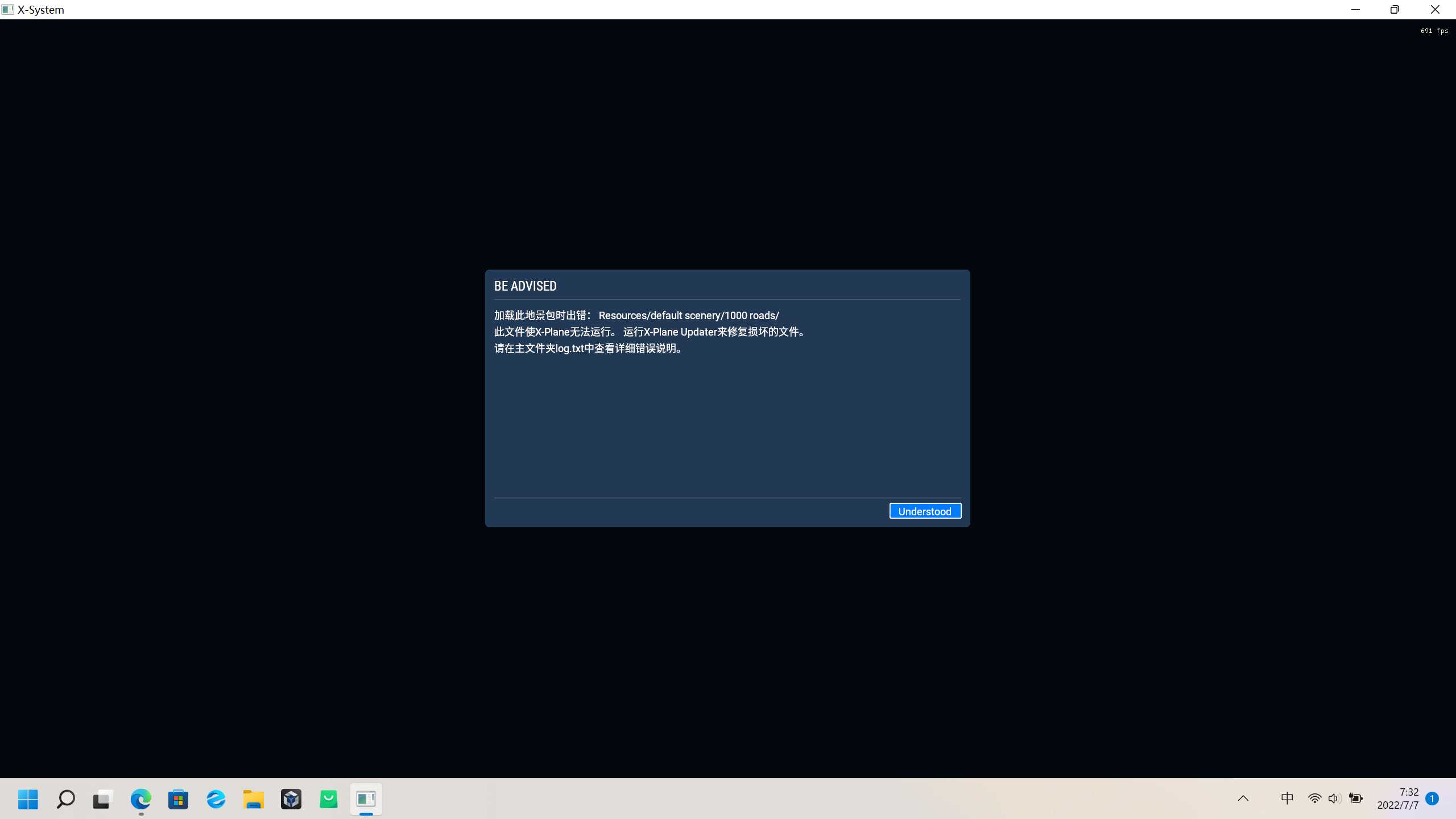Viewport: 1456px width, 819px height.
Task: Launch Microsoft Edge from taskbar
Action: (x=140, y=799)
